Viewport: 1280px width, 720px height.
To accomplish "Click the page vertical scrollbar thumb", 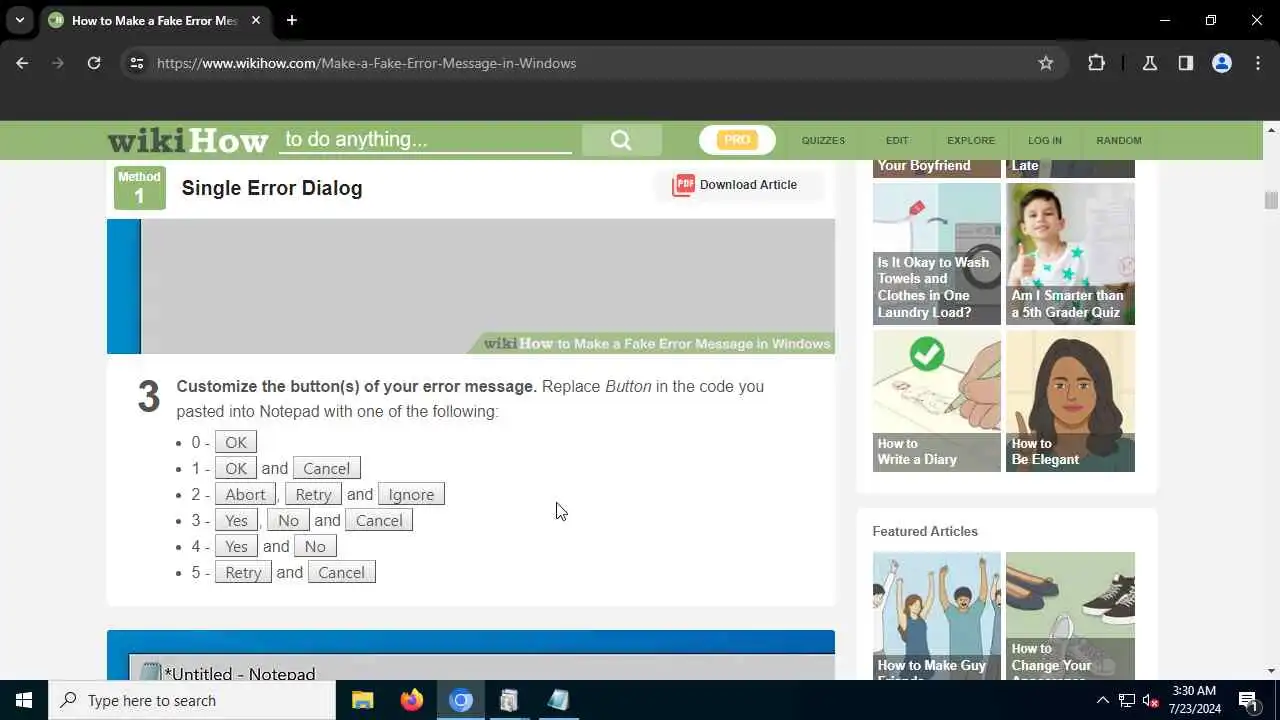I will coord(1271,200).
